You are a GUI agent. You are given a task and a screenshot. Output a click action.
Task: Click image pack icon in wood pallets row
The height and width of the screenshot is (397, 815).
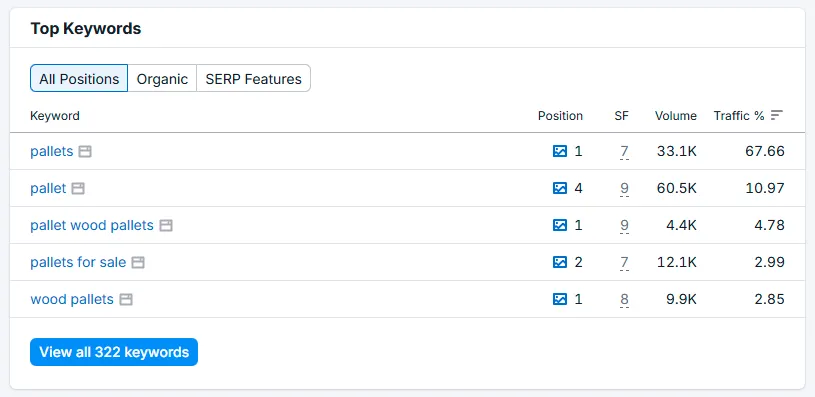tap(560, 299)
